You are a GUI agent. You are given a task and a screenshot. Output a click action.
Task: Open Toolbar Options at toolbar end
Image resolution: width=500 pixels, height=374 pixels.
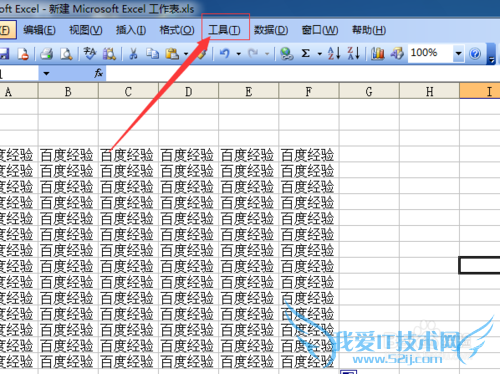[x=491, y=54]
